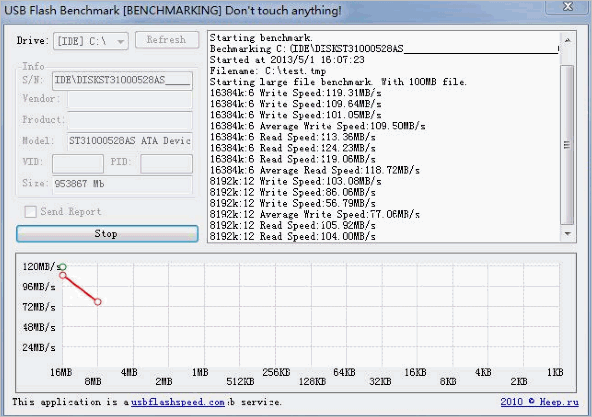Select log line 'Filename: C:\test.tmp'
Image resolution: width=592 pixels, height=417 pixels.
(268, 71)
